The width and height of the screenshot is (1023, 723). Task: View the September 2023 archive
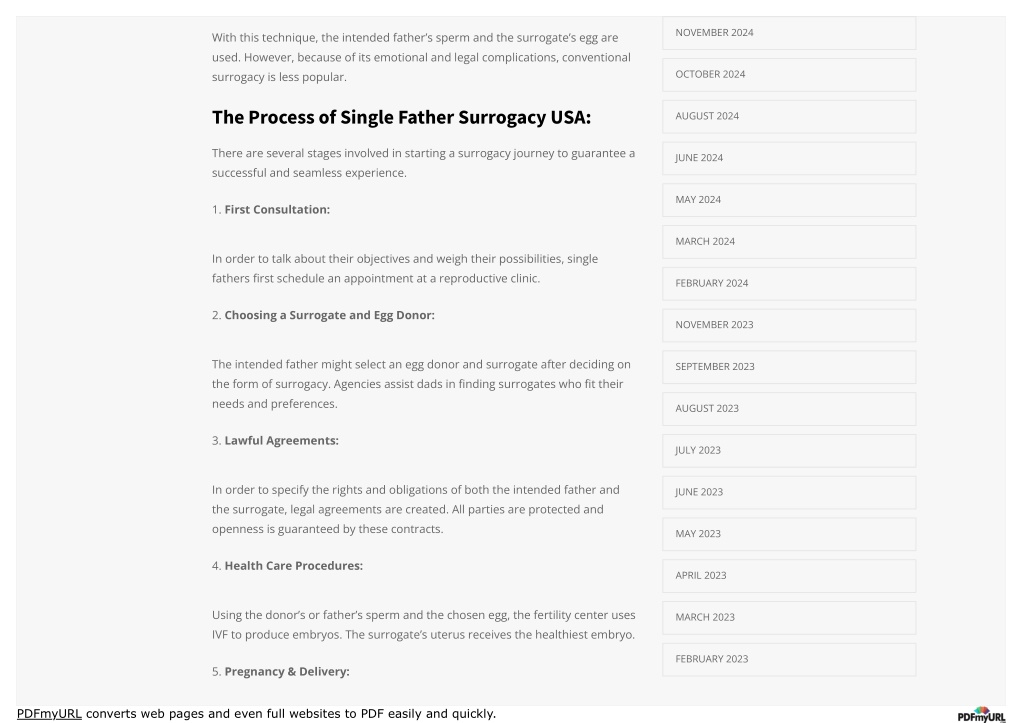pos(789,367)
